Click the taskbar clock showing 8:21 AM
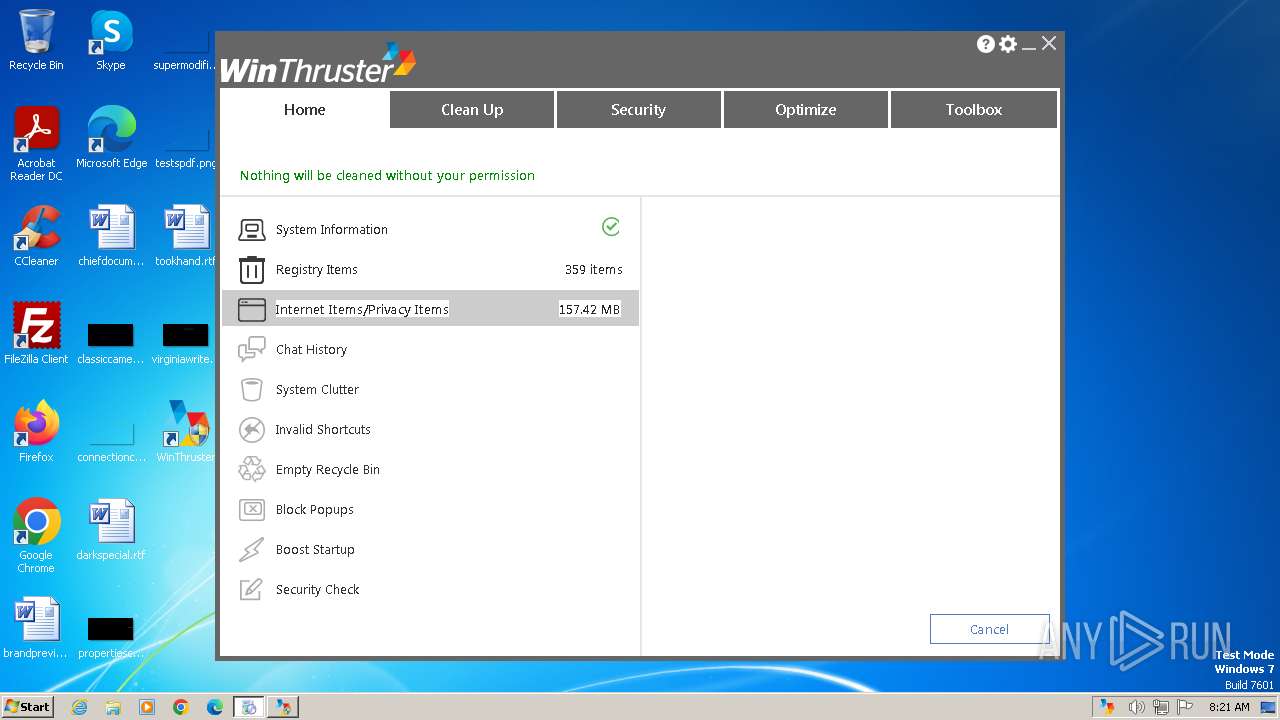The image size is (1280, 720). coord(1229,707)
